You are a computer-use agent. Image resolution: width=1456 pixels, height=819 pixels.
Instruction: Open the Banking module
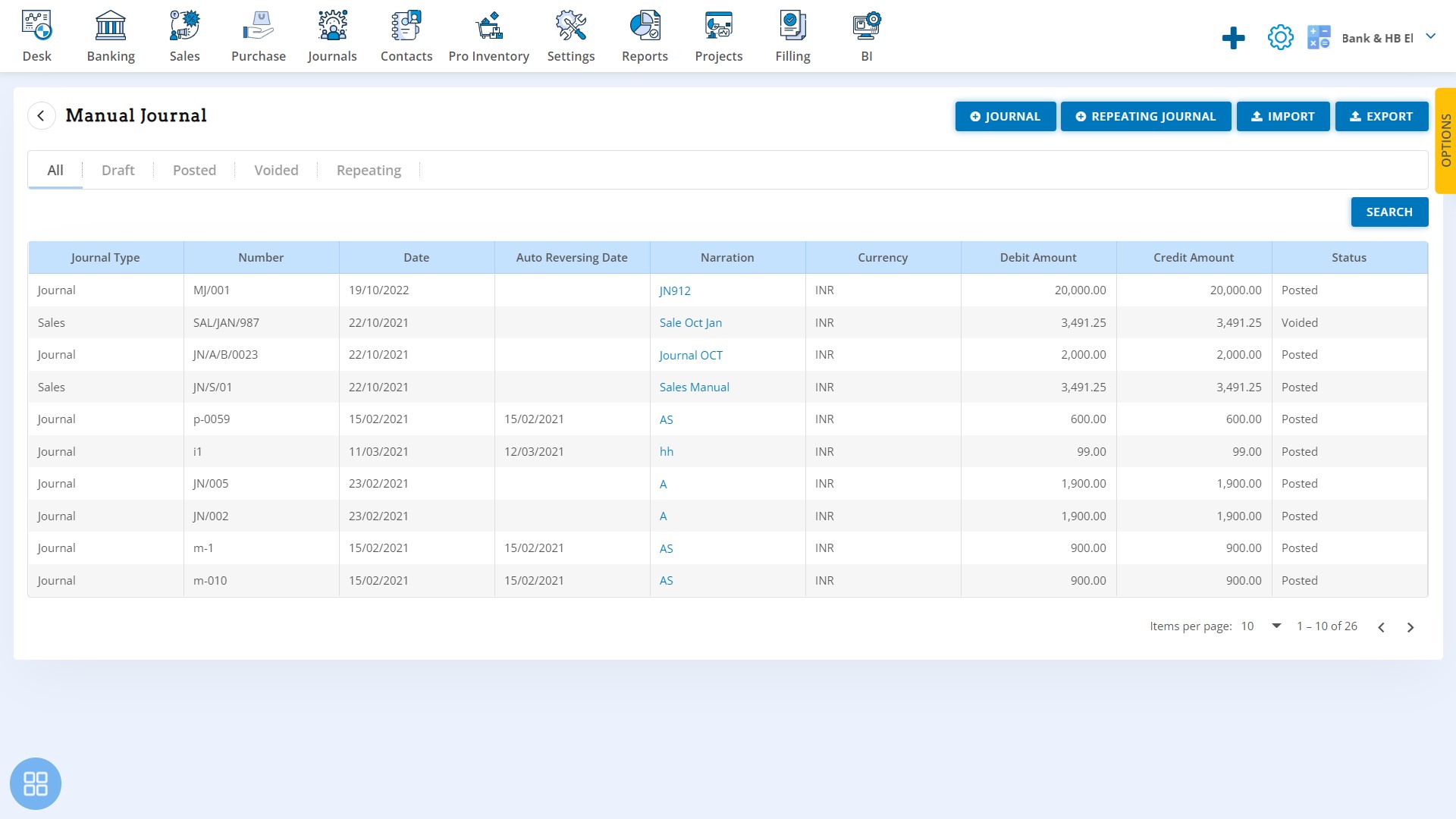[x=110, y=36]
